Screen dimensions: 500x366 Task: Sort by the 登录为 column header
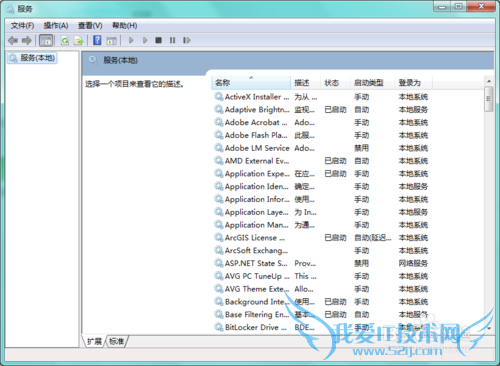pyautogui.click(x=413, y=83)
